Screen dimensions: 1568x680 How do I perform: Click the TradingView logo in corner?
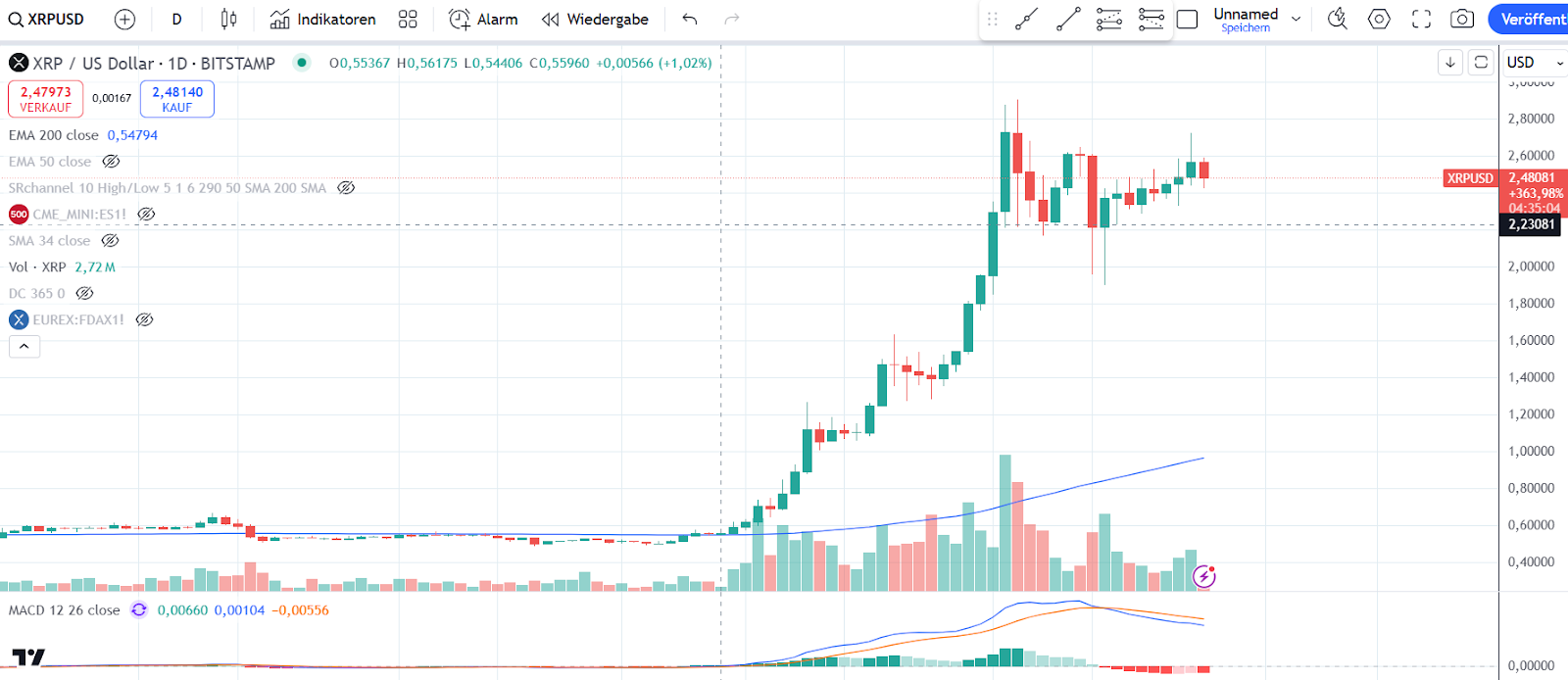pyautogui.click(x=28, y=657)
